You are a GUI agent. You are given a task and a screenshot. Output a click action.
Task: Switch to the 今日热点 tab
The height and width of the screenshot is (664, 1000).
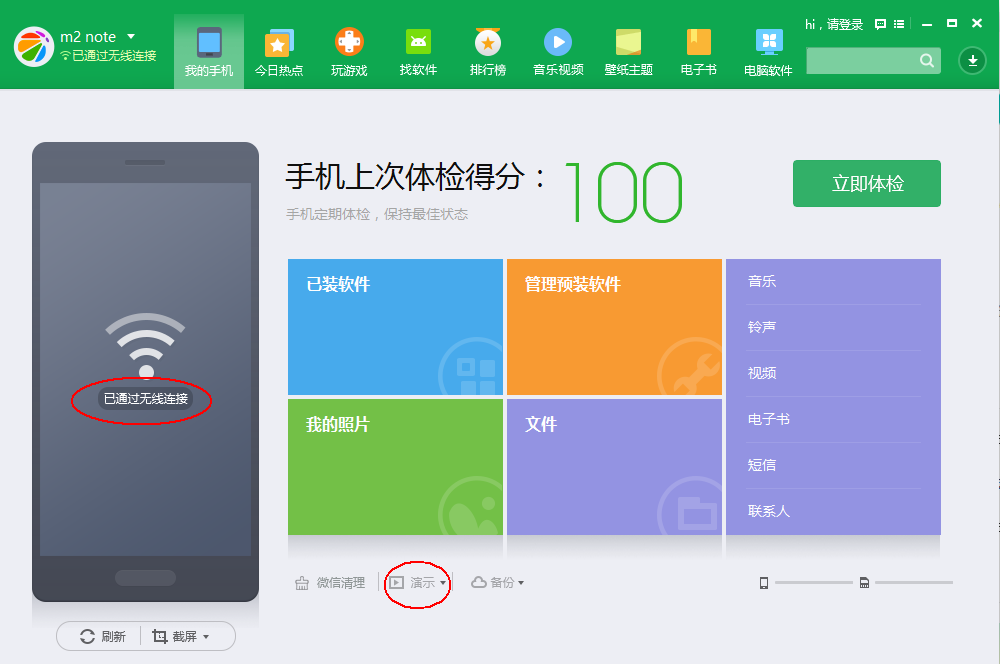(279, 50)
